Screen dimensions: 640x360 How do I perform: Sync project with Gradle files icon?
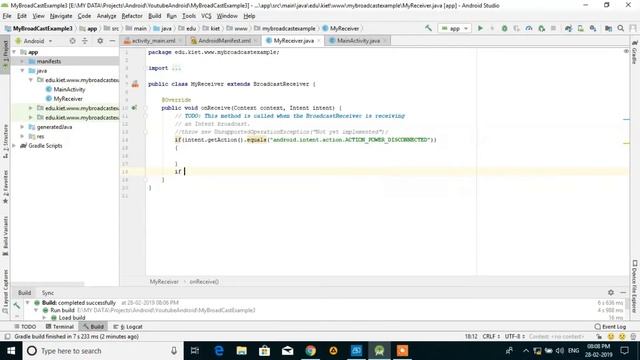pyautogui.click(x=568, y=28)
